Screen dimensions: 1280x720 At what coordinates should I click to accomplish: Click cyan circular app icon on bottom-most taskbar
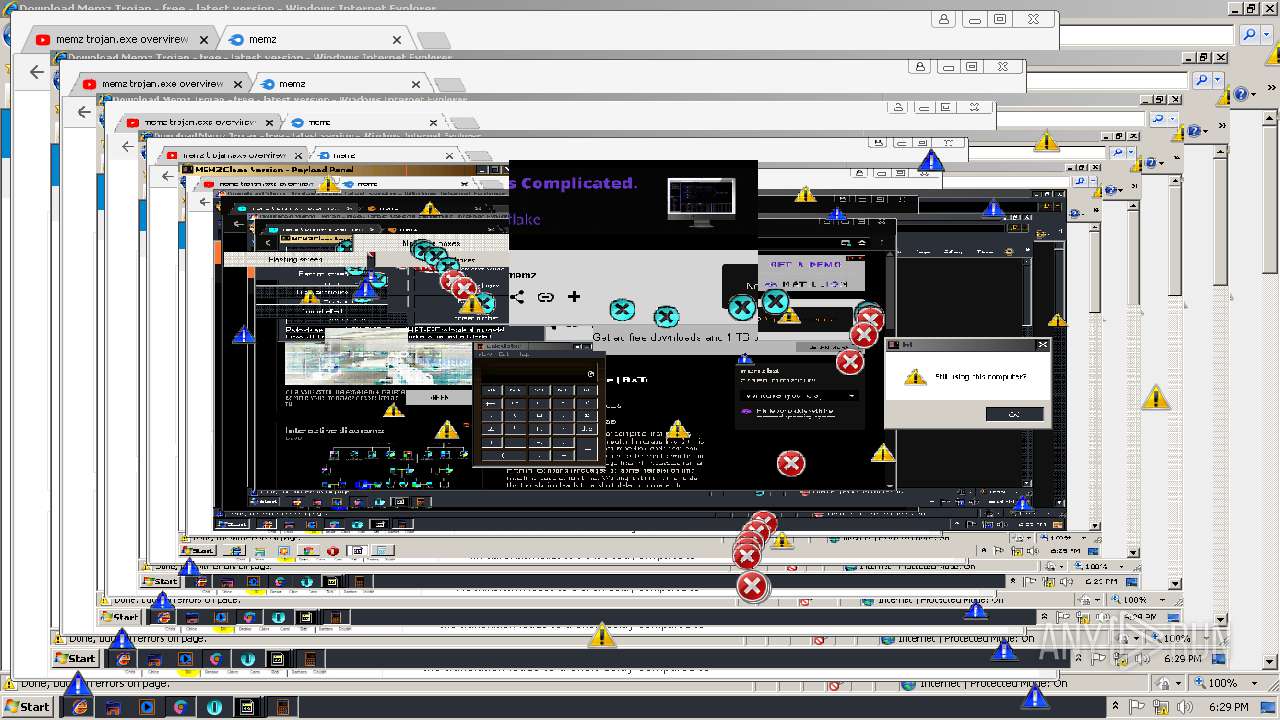[x=214, y=707]
